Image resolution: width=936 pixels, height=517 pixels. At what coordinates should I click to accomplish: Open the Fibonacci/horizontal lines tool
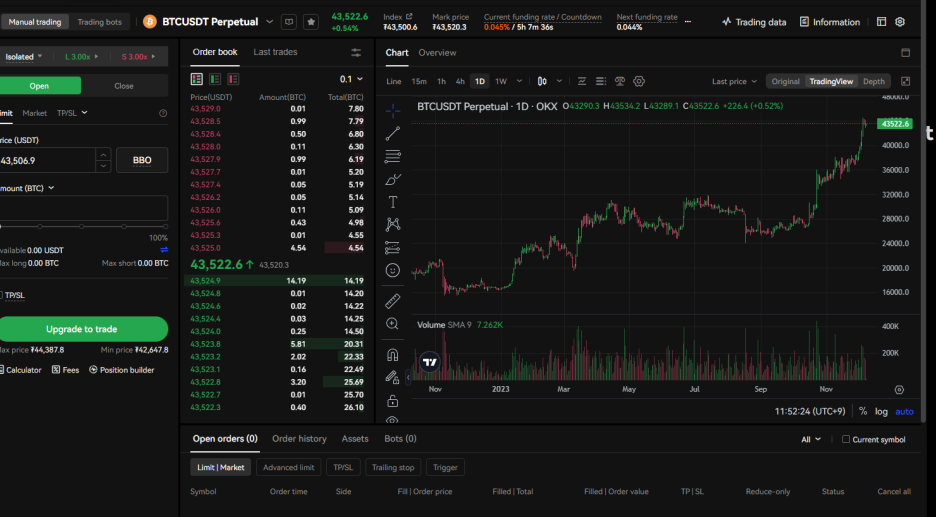coord(393,156)
